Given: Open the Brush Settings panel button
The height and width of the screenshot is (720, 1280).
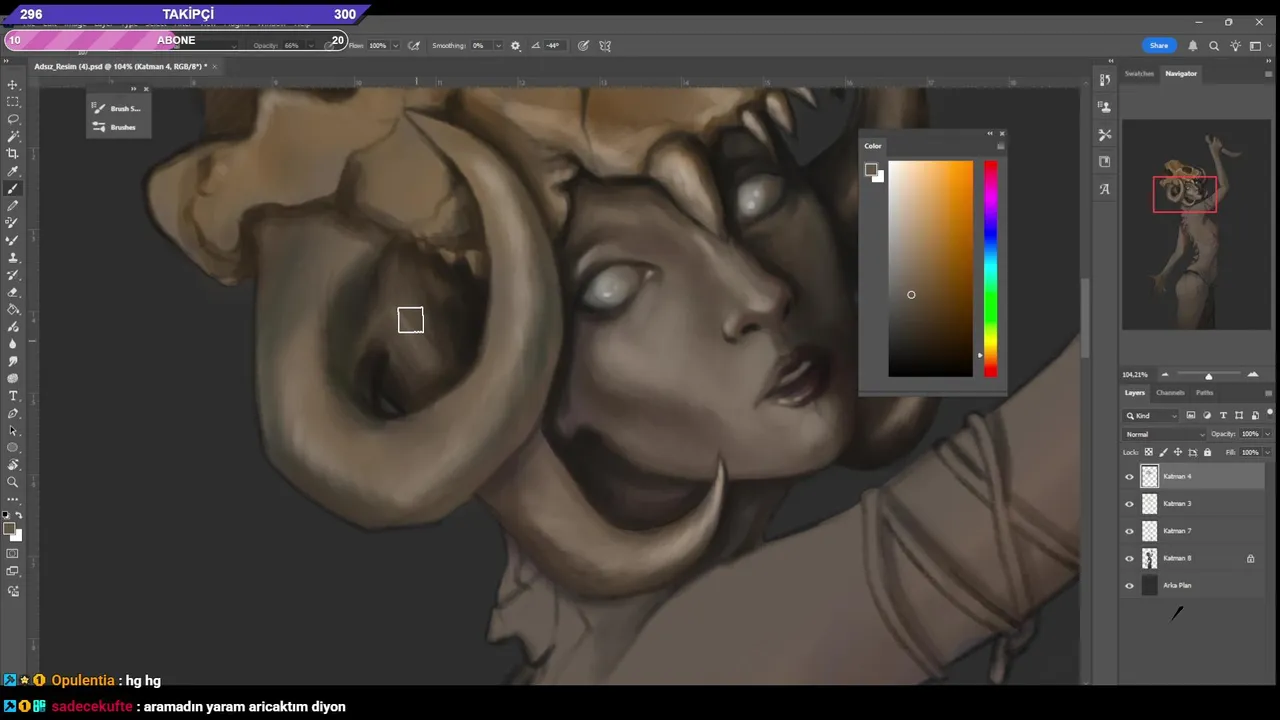Looking at the screenshot, I should tap(118, 108).
